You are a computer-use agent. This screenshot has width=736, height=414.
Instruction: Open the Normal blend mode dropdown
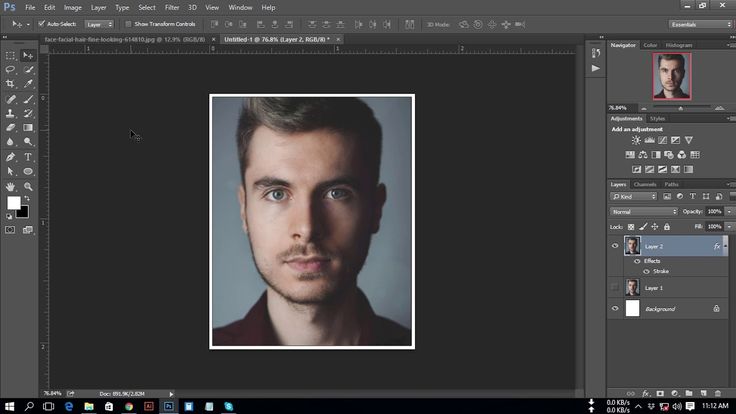pyautogui.click(x=644, y=212)
